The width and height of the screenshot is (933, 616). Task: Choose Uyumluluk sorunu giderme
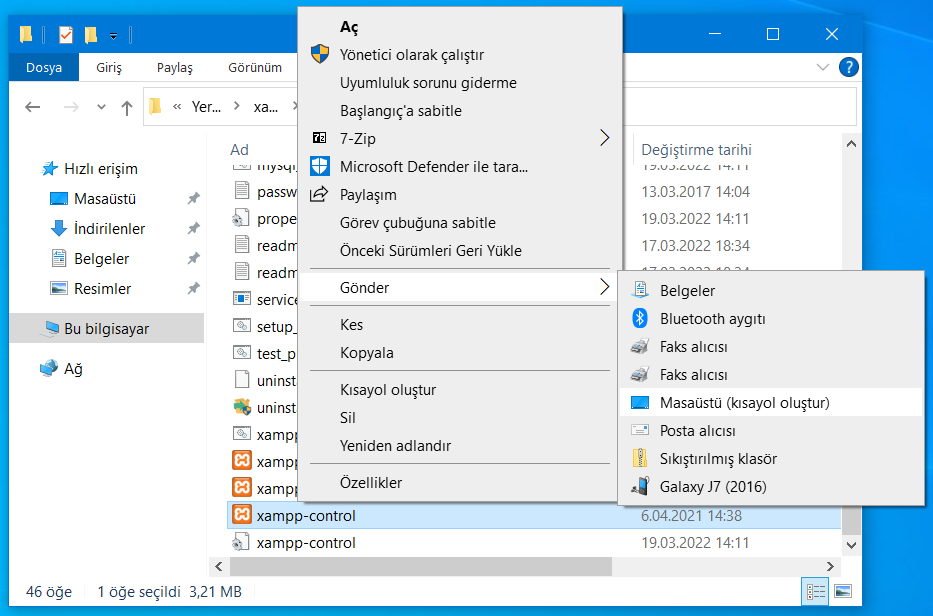pyautogui.click(x=460, y=83)
